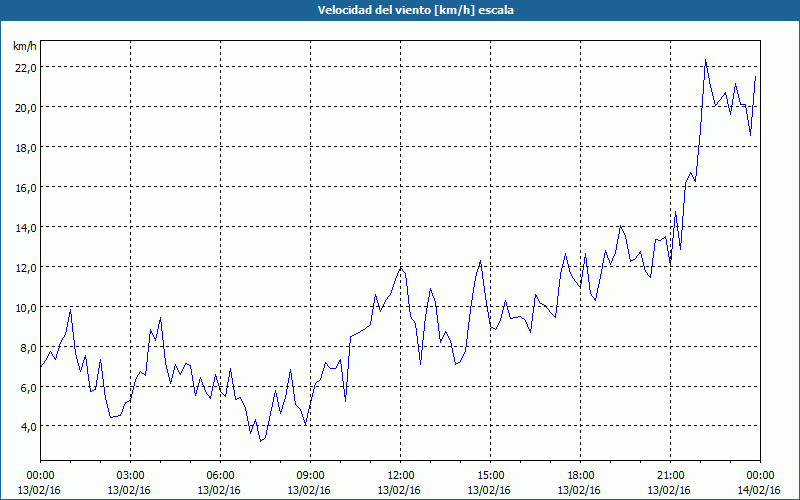Click the '13/02/16' date under 18:00
Image resolution: width=800 pixels, height=500 pixels.
pos(579,490)
